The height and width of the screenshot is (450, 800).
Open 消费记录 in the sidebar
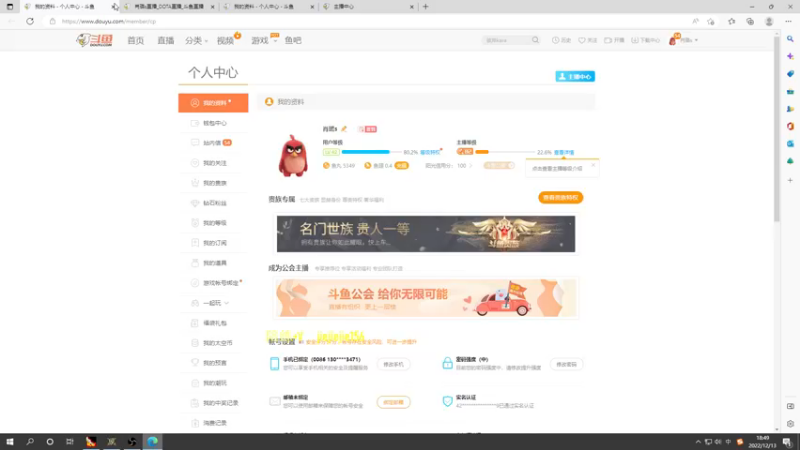click(213, 423)
